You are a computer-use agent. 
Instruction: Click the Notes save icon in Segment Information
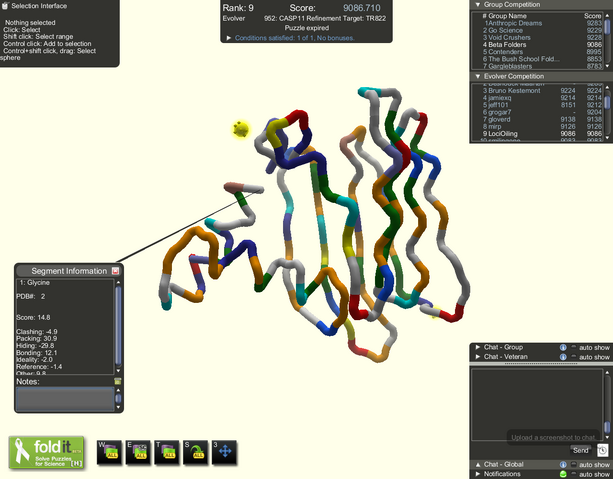[x=117, y=381]
